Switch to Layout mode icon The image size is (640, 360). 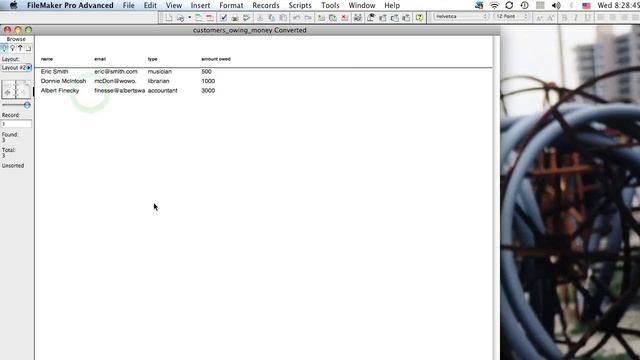[20, 48]
